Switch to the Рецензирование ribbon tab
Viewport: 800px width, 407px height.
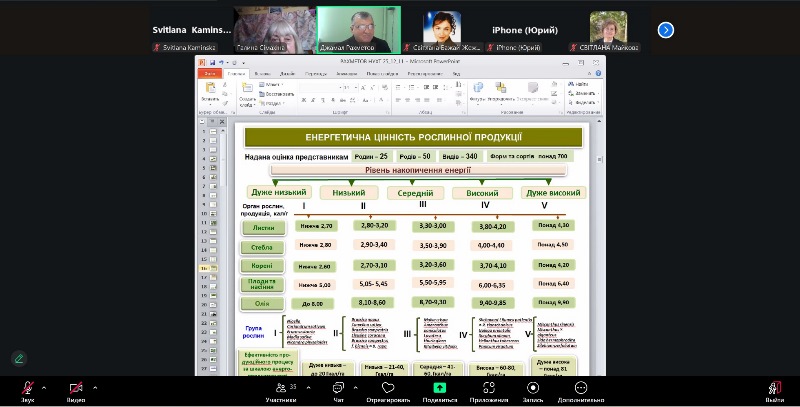(426, 73)
